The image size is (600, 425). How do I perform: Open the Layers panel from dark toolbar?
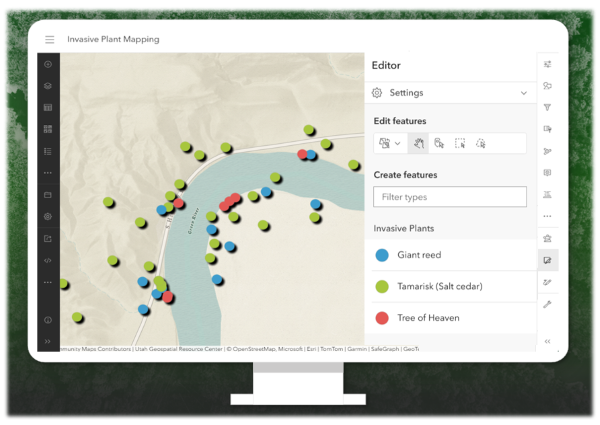pos(48,86)
